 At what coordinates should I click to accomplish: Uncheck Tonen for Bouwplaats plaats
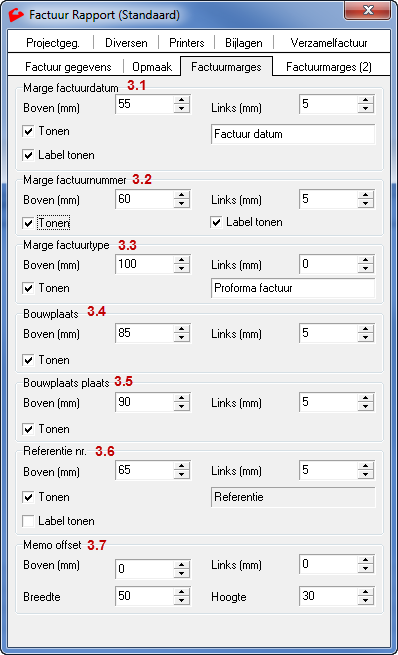click(x=28, y=429)
